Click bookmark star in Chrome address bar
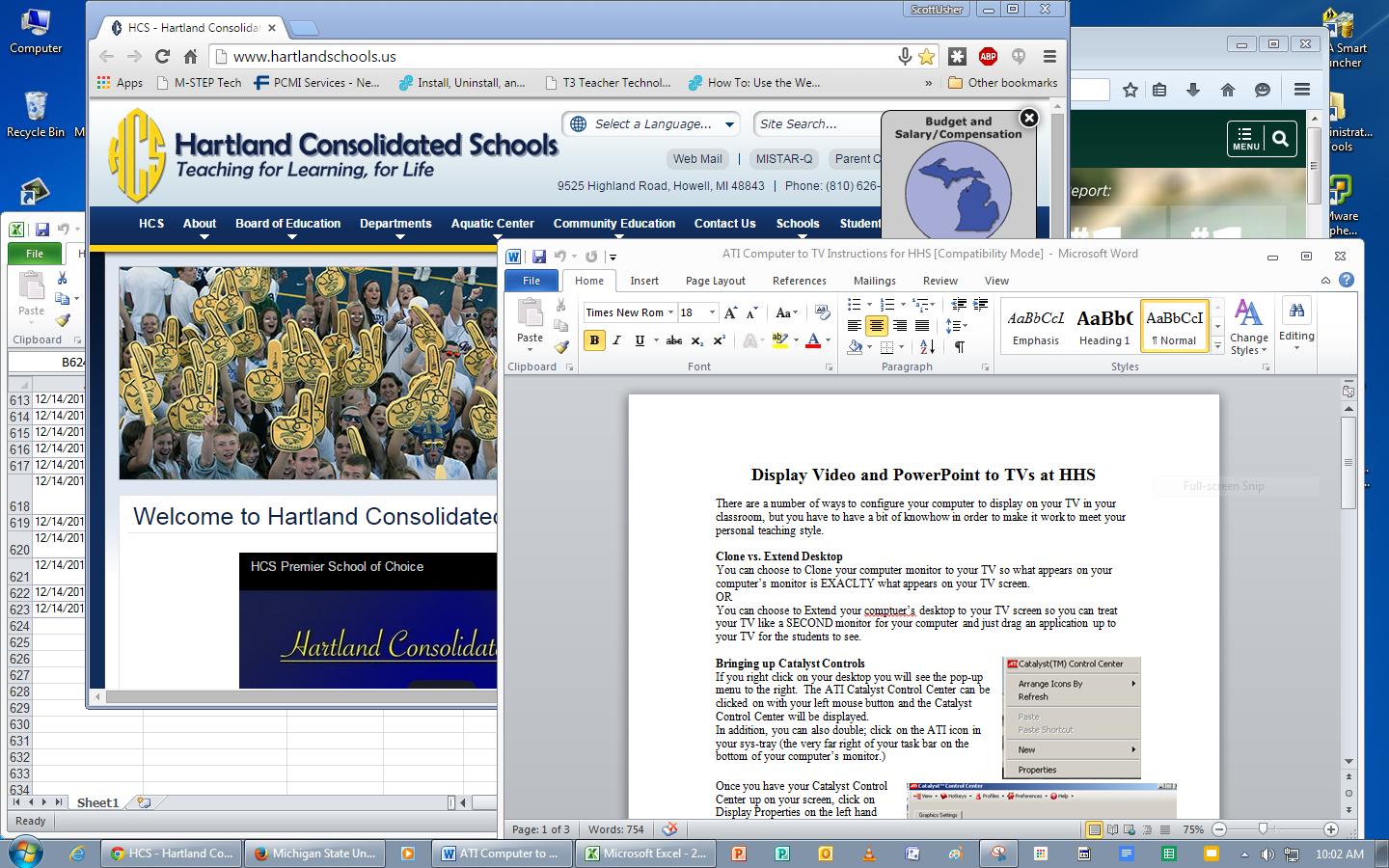 click(x=927, y=57)
